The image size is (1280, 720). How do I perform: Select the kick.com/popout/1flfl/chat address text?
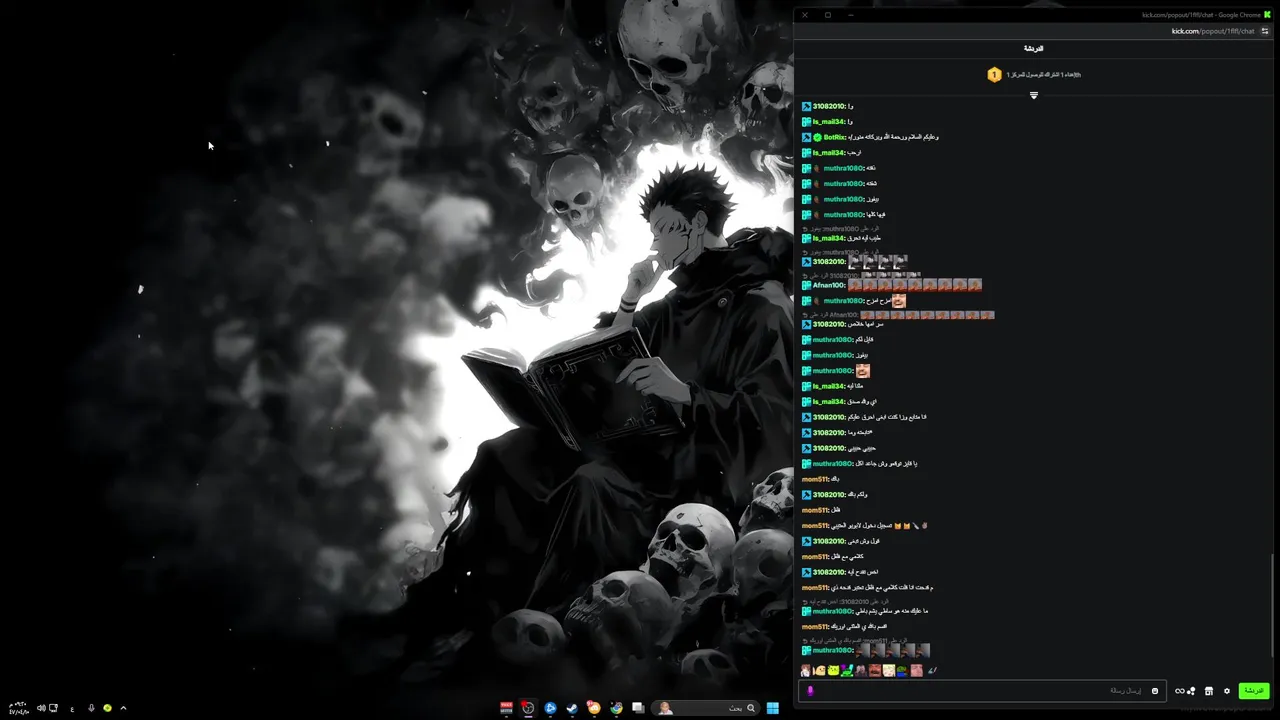point(1213,31)
